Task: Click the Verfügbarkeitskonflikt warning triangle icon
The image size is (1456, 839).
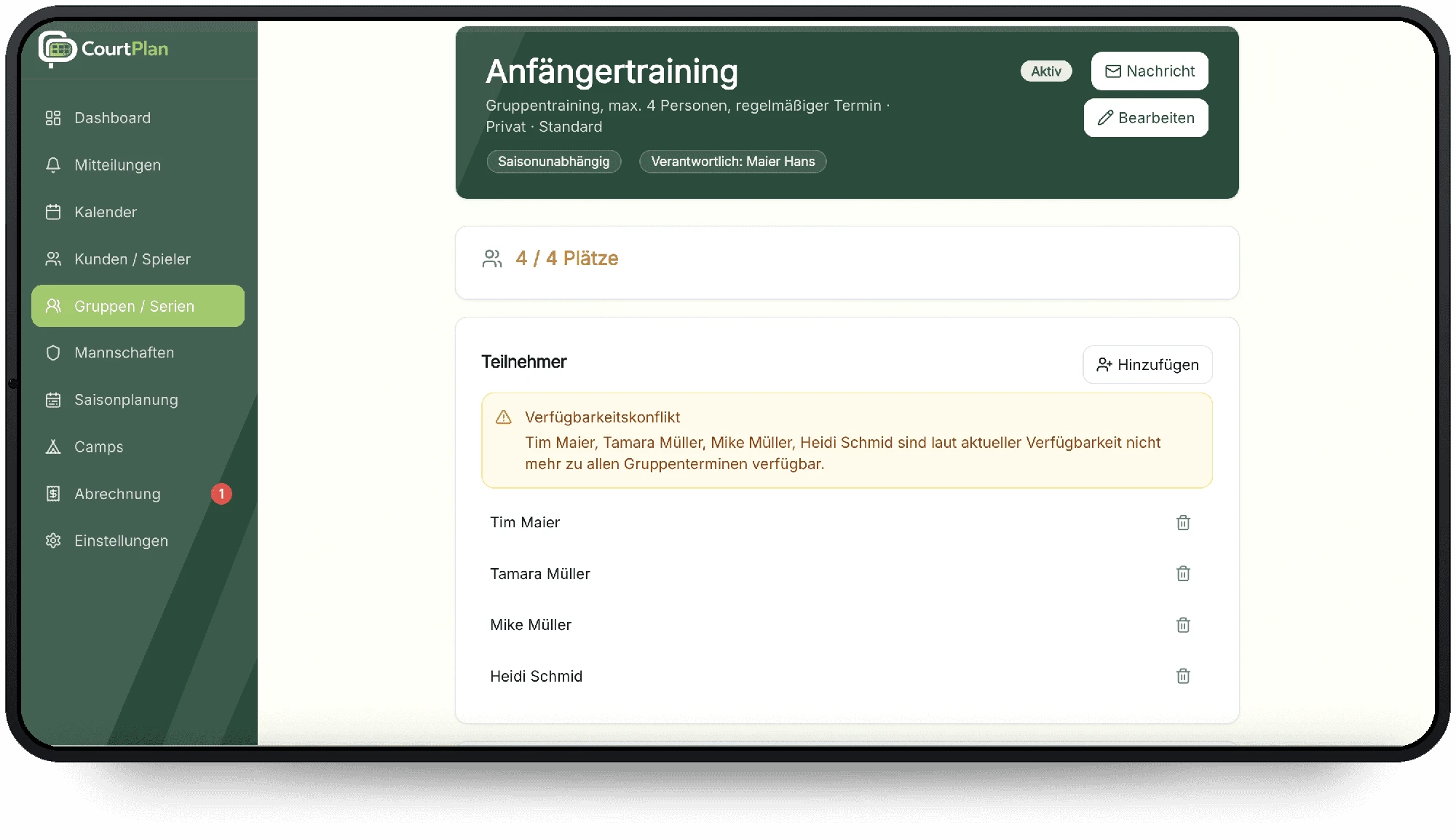Action: 503,417
